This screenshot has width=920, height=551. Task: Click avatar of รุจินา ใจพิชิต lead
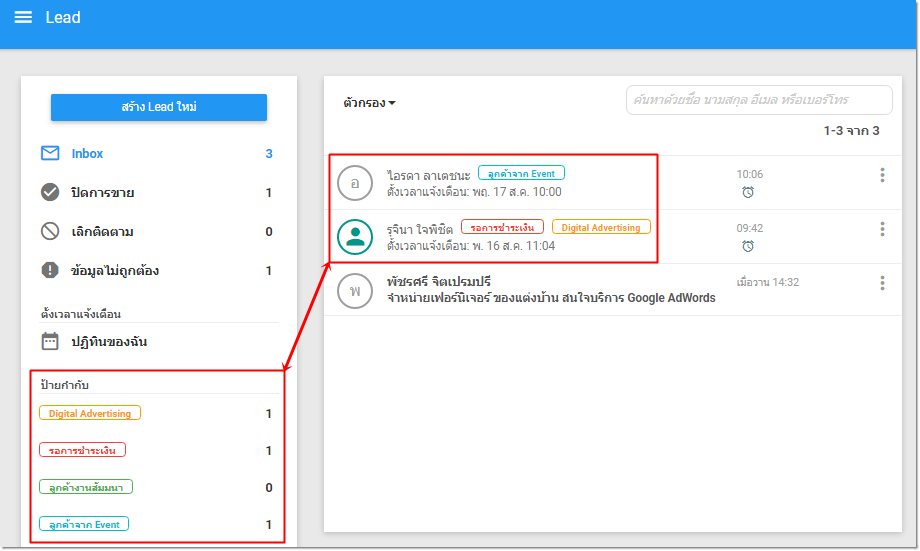[x=355, y=237]
